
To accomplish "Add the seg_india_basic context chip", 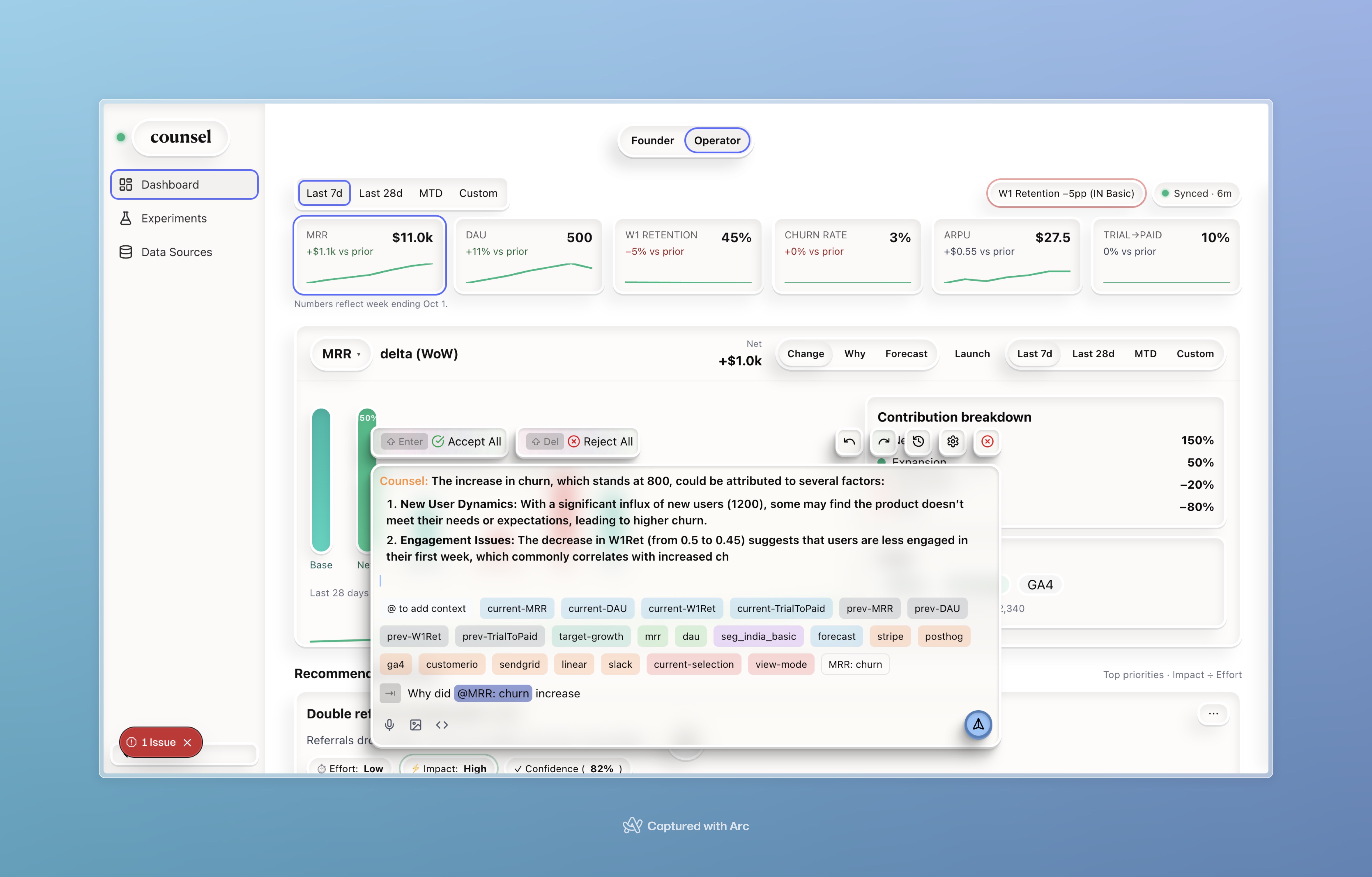I will (x=758, y=636).
